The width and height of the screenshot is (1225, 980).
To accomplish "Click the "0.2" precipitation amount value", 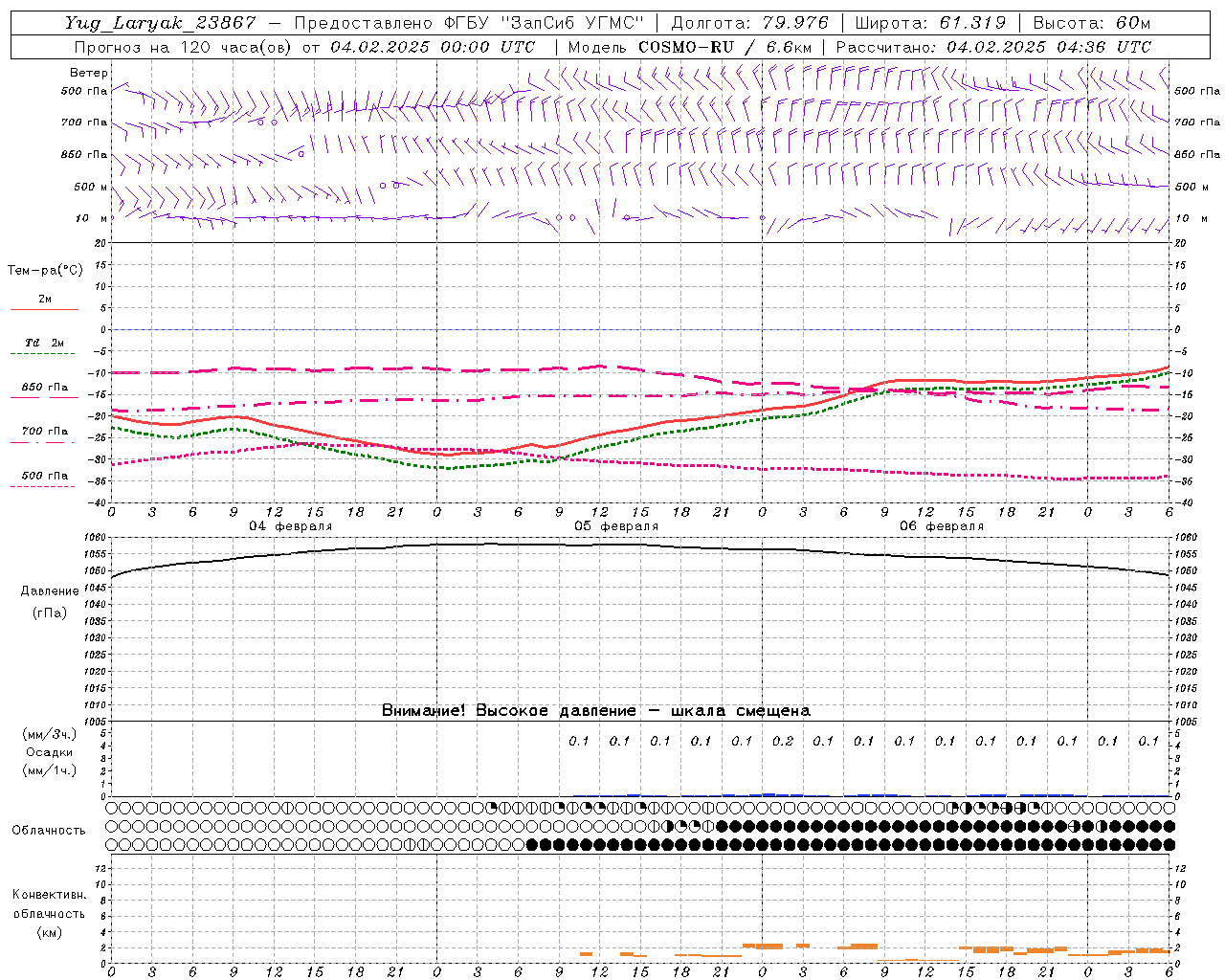I will coord(783,741).
